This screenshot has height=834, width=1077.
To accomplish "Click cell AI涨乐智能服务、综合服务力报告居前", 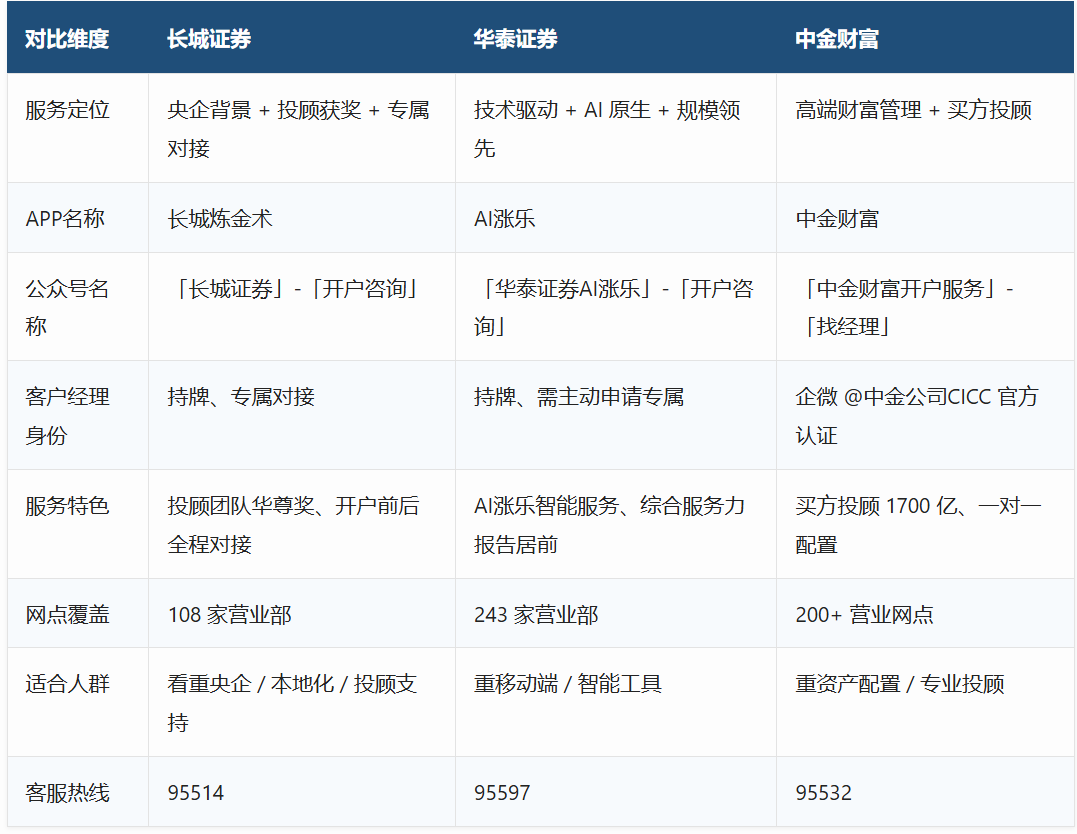I will coord(615,524).
